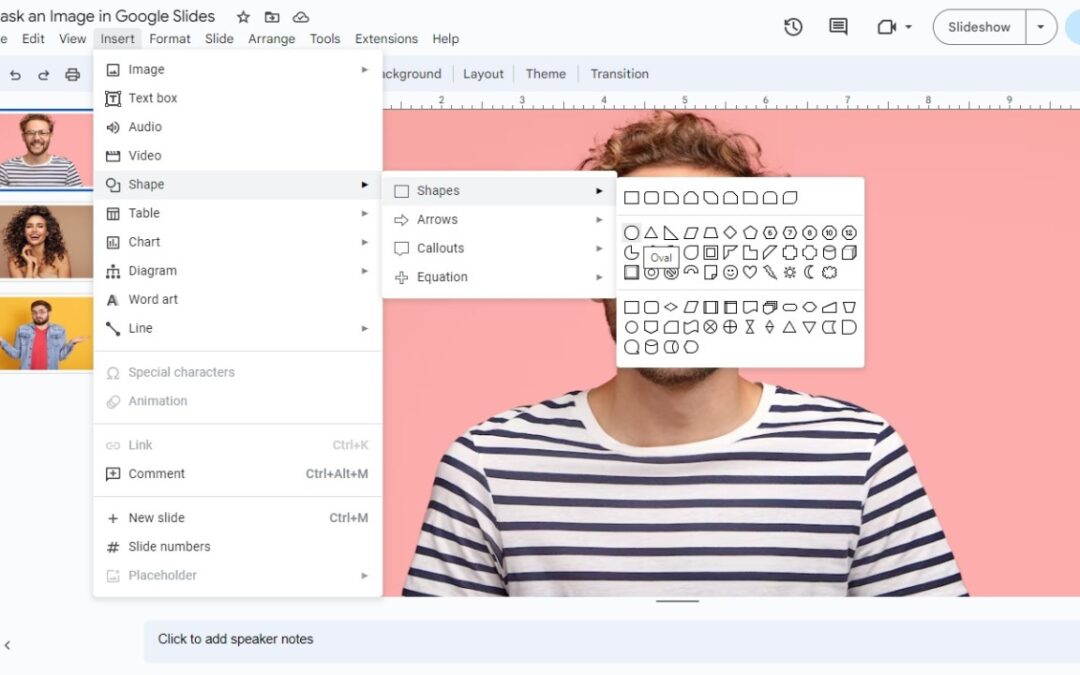Select the sun shape
This screenshot has width=1080, height=675.
tap(788, 272)
